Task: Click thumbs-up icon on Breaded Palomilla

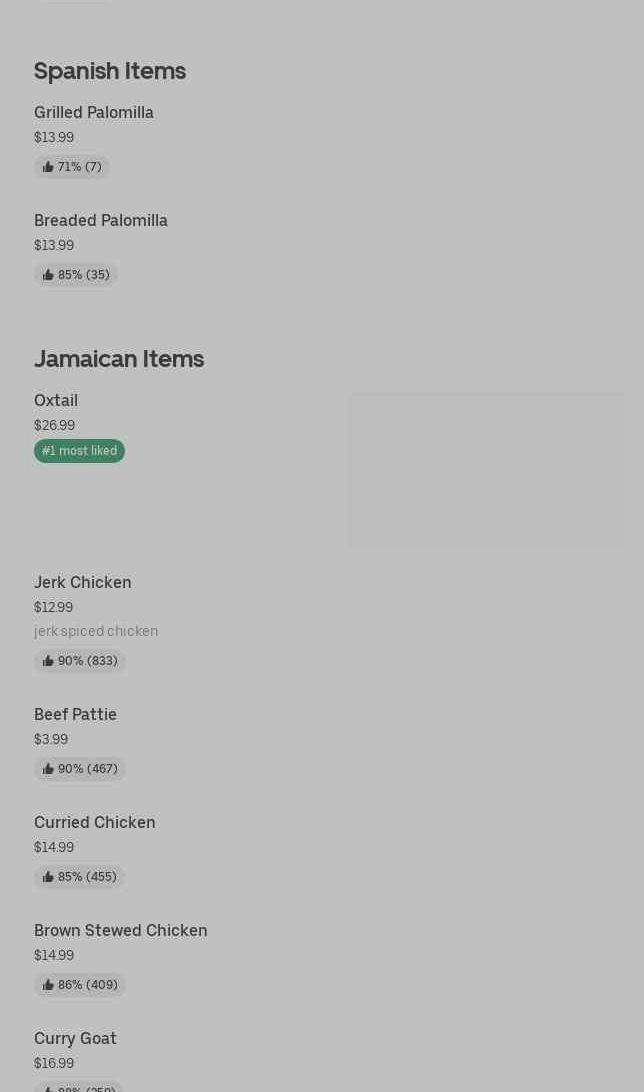Action: [x=48, y=275]
